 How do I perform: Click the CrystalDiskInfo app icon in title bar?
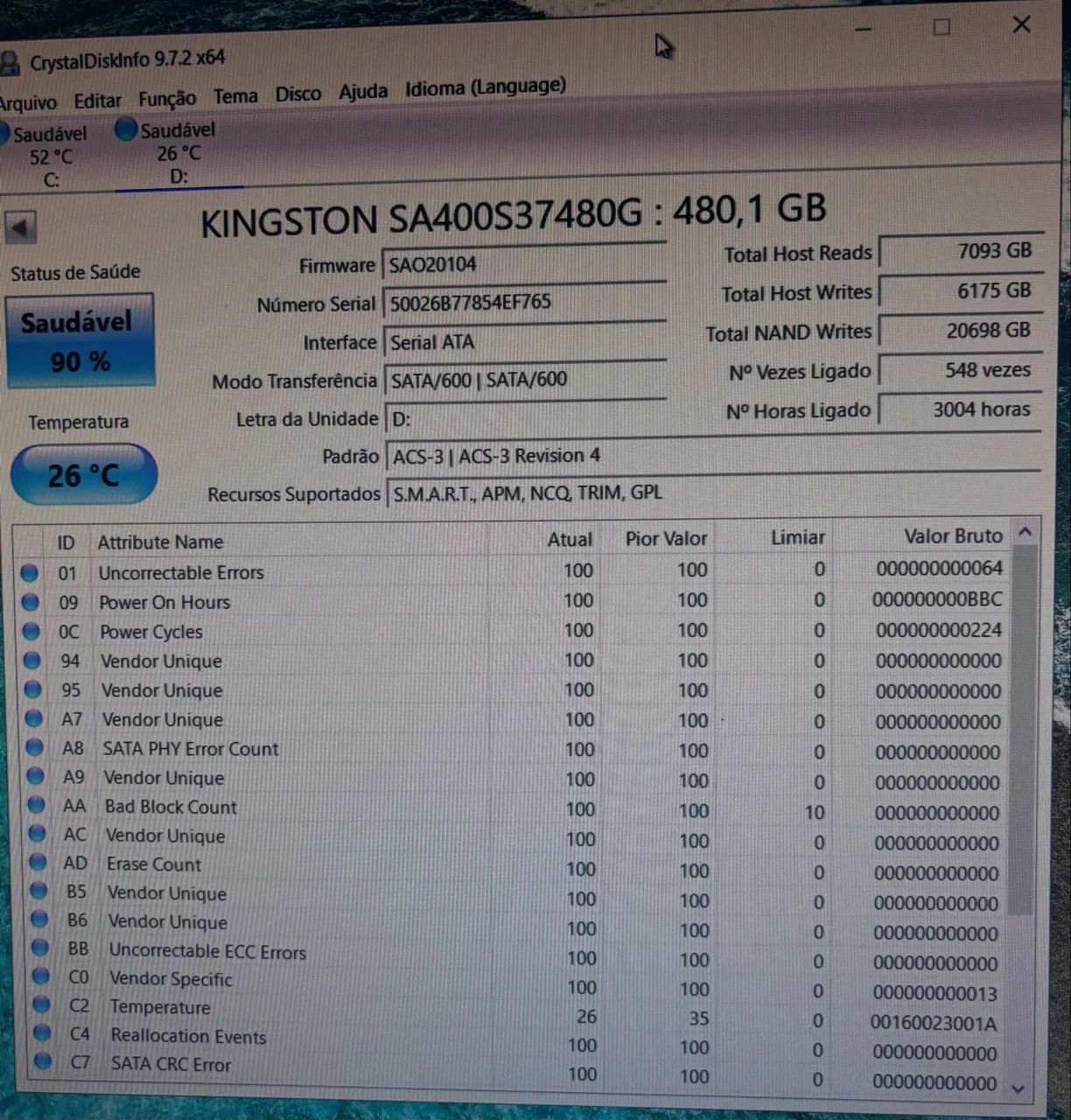[9, 63]
